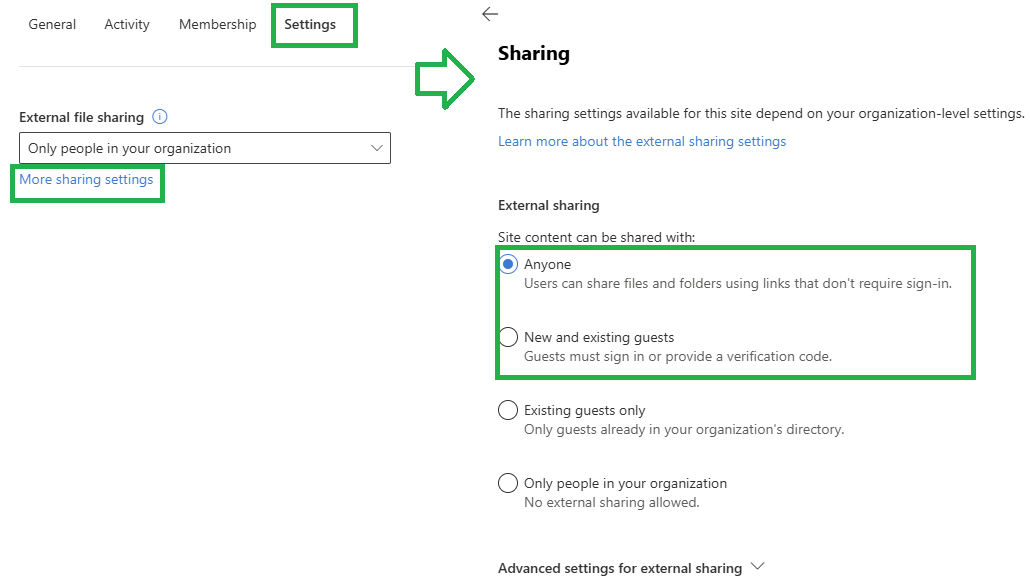Switch to the General tab
The height and width of the screenshot is (584, 1030).
52,24
